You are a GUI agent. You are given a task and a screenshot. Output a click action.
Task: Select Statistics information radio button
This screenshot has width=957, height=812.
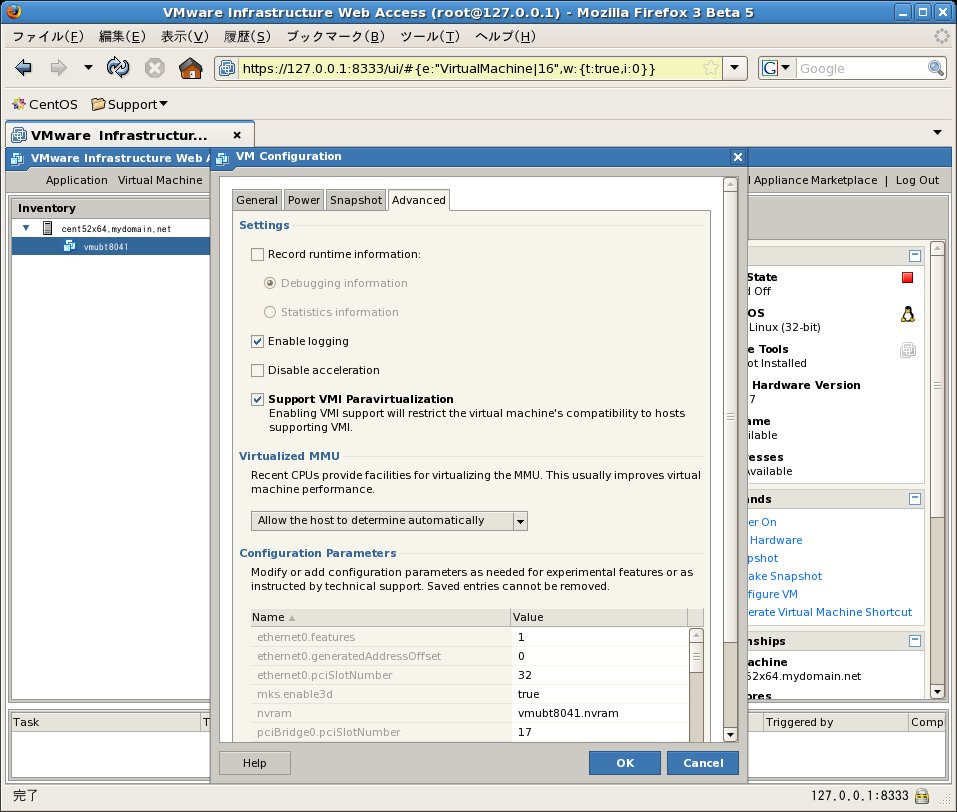click(x=270, y=312)
